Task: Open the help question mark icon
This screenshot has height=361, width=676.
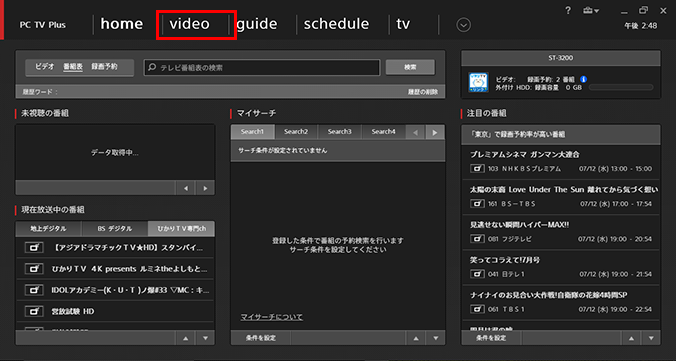Action: [568, 10]
